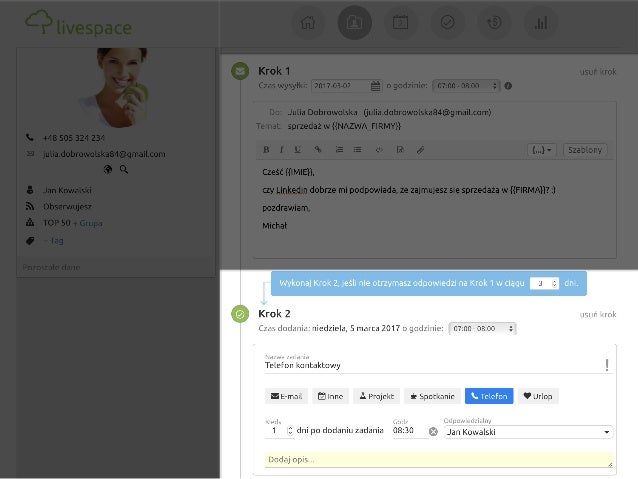Open the tasks checkmark icon in top navigation
The height and width of the screenshot is (479, 638).
447,22
